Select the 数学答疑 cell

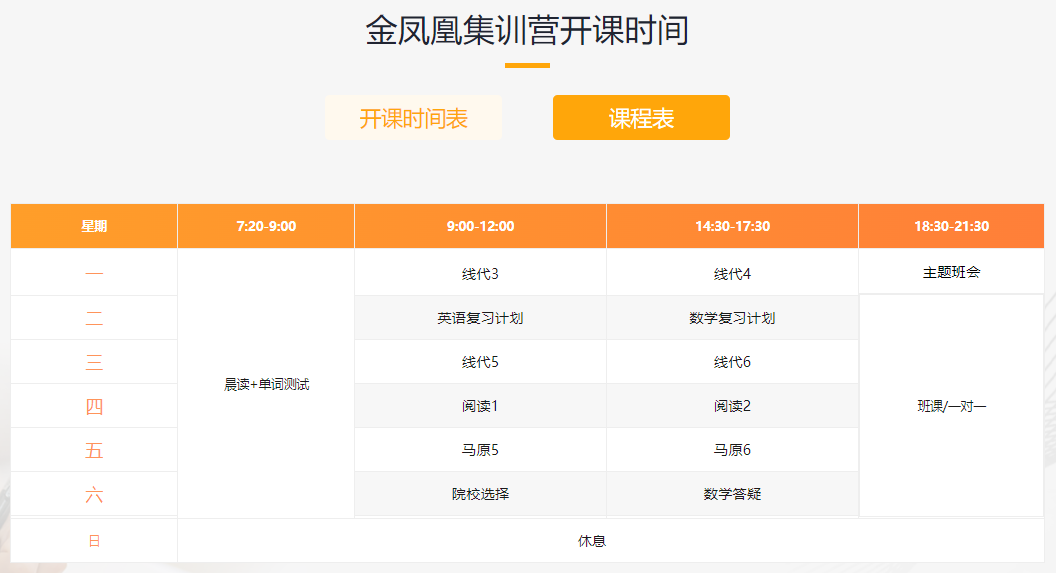(732, 494)
